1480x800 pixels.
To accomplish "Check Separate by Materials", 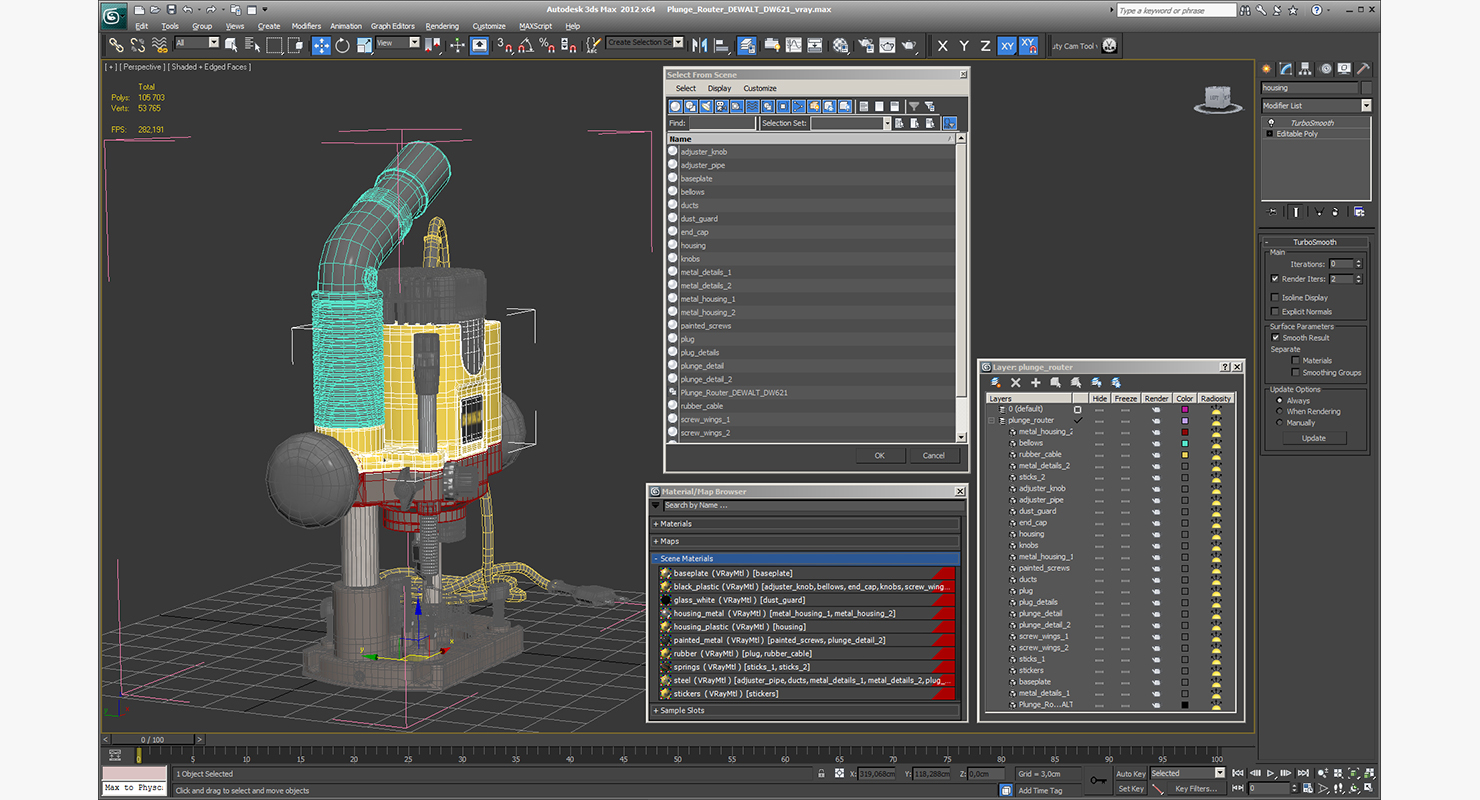I will [1296, 360].
